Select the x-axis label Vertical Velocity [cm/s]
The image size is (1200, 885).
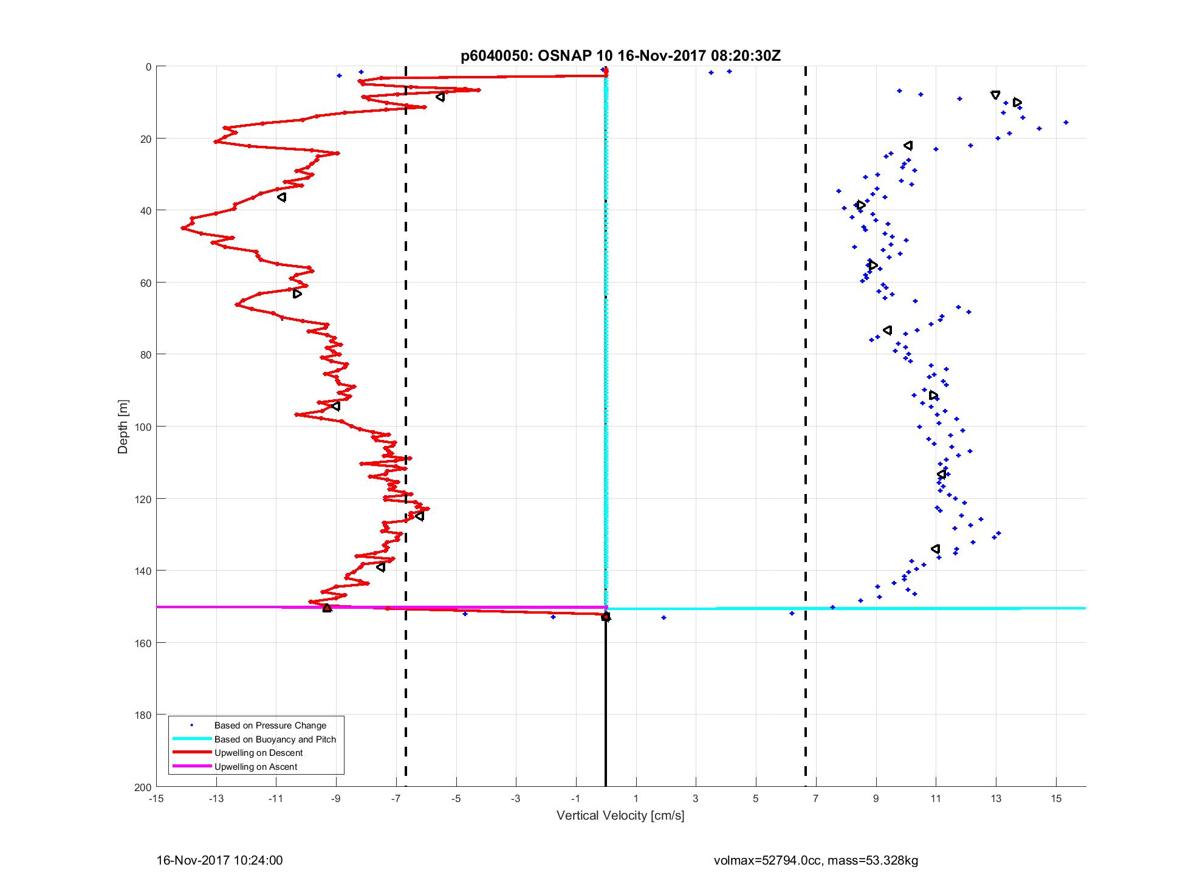[620, 816]
